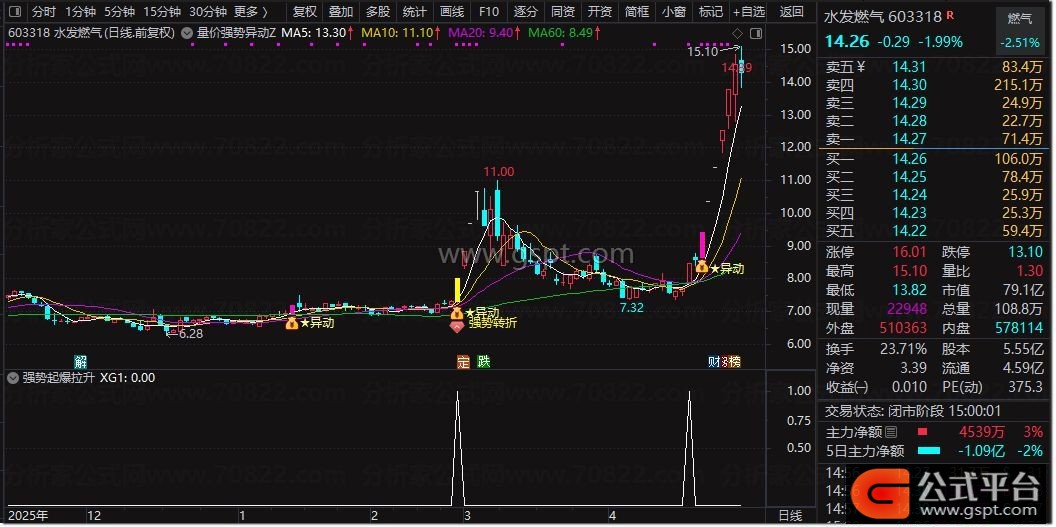This screenshot has height=527, width=1056.
Task: Click the diamond marker icon above chart
Action: tap(737, 33)
